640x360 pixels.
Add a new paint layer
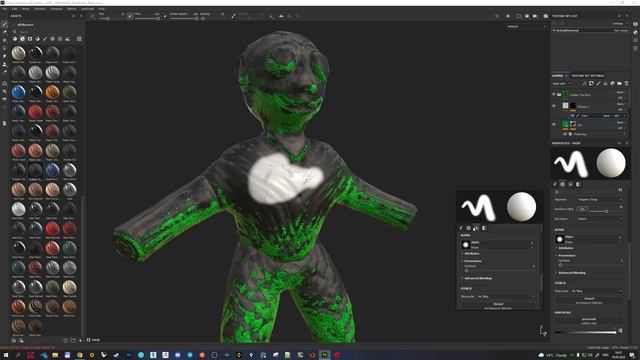(x=598, y=84)
